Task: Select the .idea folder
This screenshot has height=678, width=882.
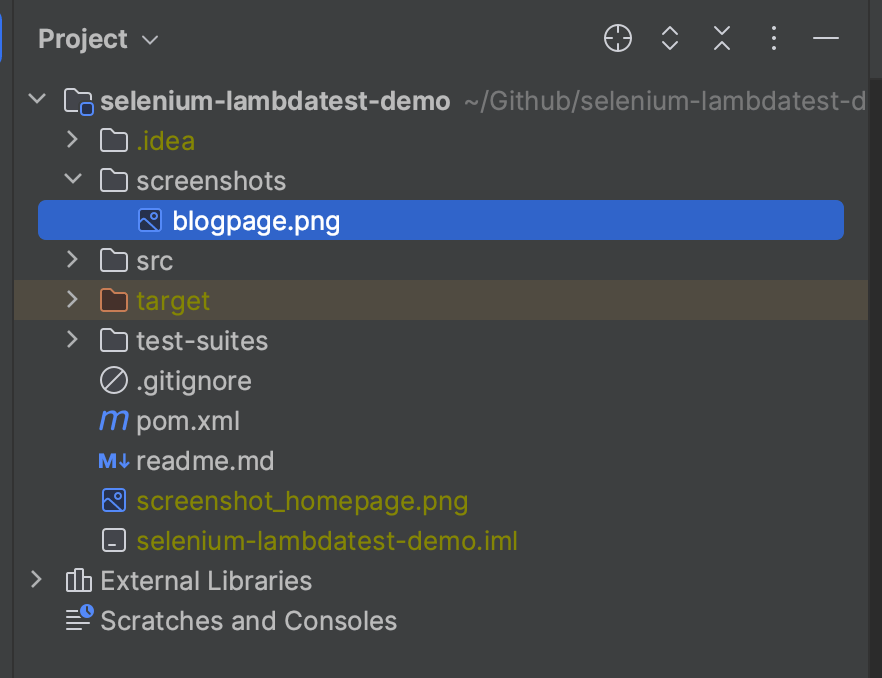Action: 166,140
